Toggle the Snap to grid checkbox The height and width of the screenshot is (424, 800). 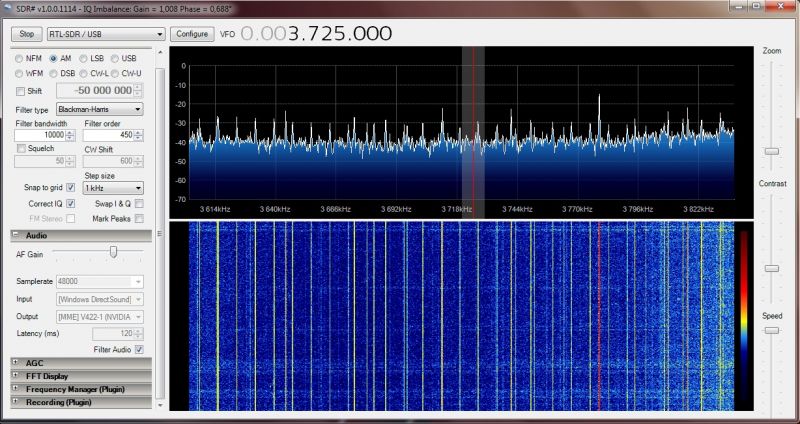[70, 188]
